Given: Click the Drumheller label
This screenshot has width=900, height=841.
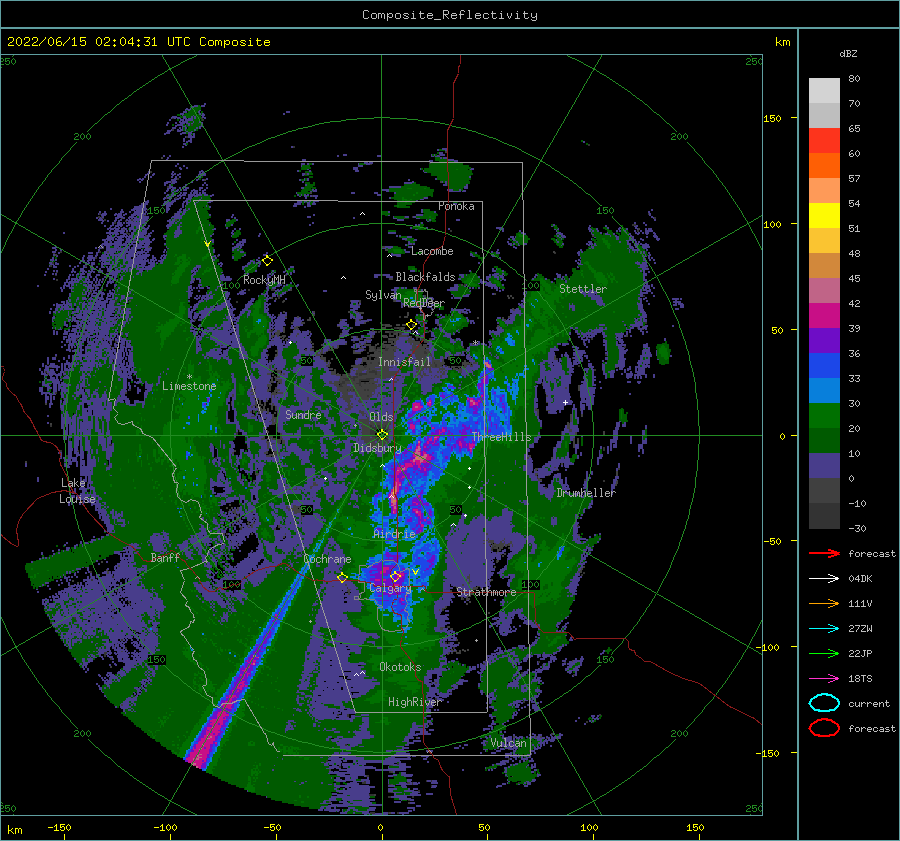Looking at the screenshot, I should (x=585, y=493).
